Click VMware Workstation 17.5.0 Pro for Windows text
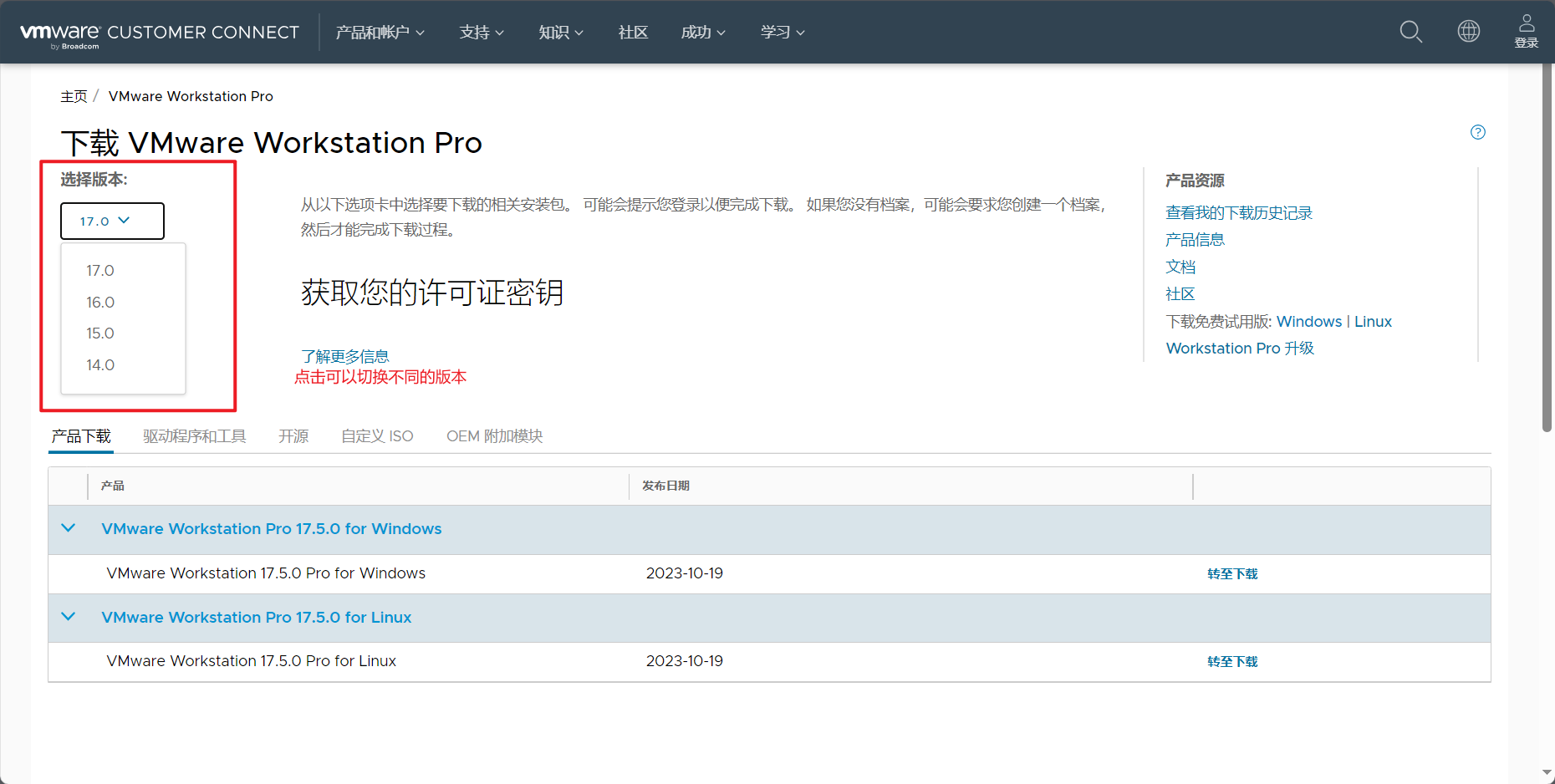The width and height of the screenshot is (1555, 784). [x=266, y=573]
